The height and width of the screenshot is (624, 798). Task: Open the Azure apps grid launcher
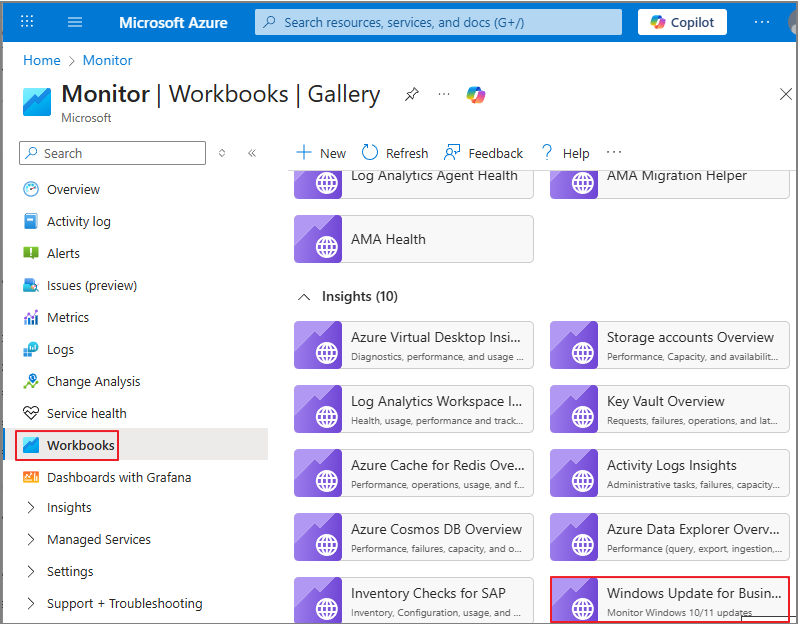coord(27,22)
